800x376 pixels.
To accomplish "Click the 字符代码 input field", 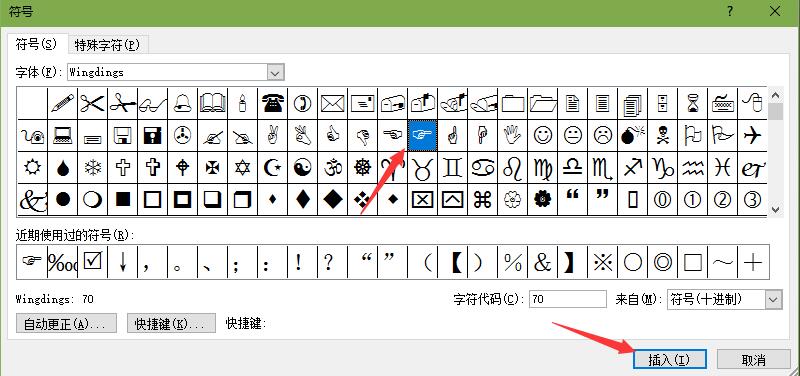I will (x=567, y=299).
